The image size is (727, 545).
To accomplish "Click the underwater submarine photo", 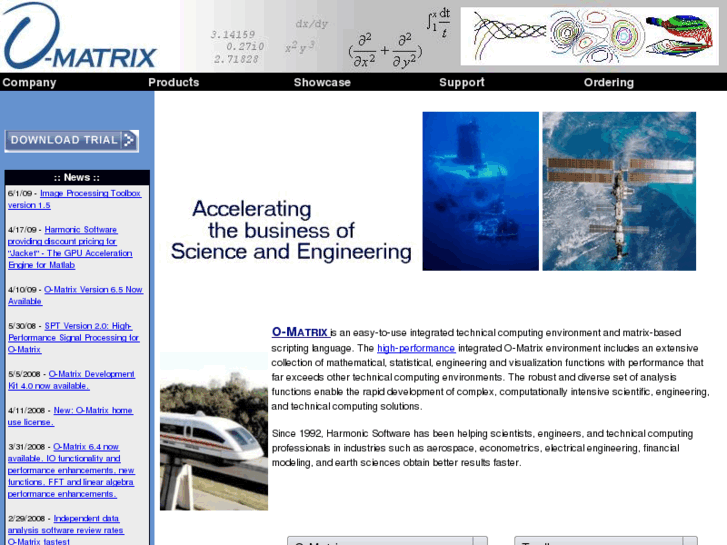I will [480, 191].
